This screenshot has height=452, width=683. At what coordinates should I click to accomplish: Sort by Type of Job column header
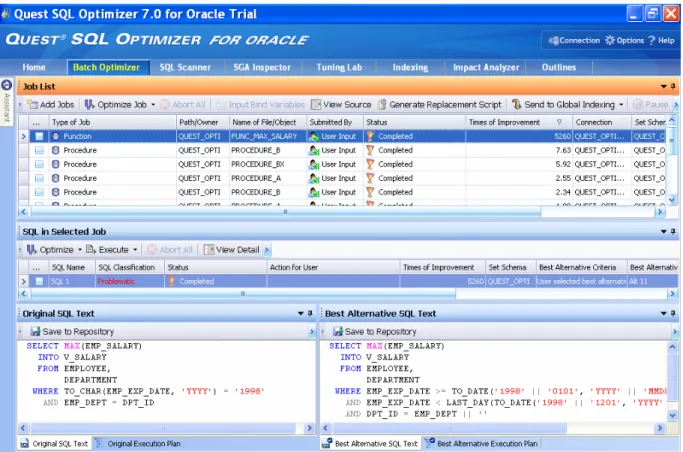(112, 122)
